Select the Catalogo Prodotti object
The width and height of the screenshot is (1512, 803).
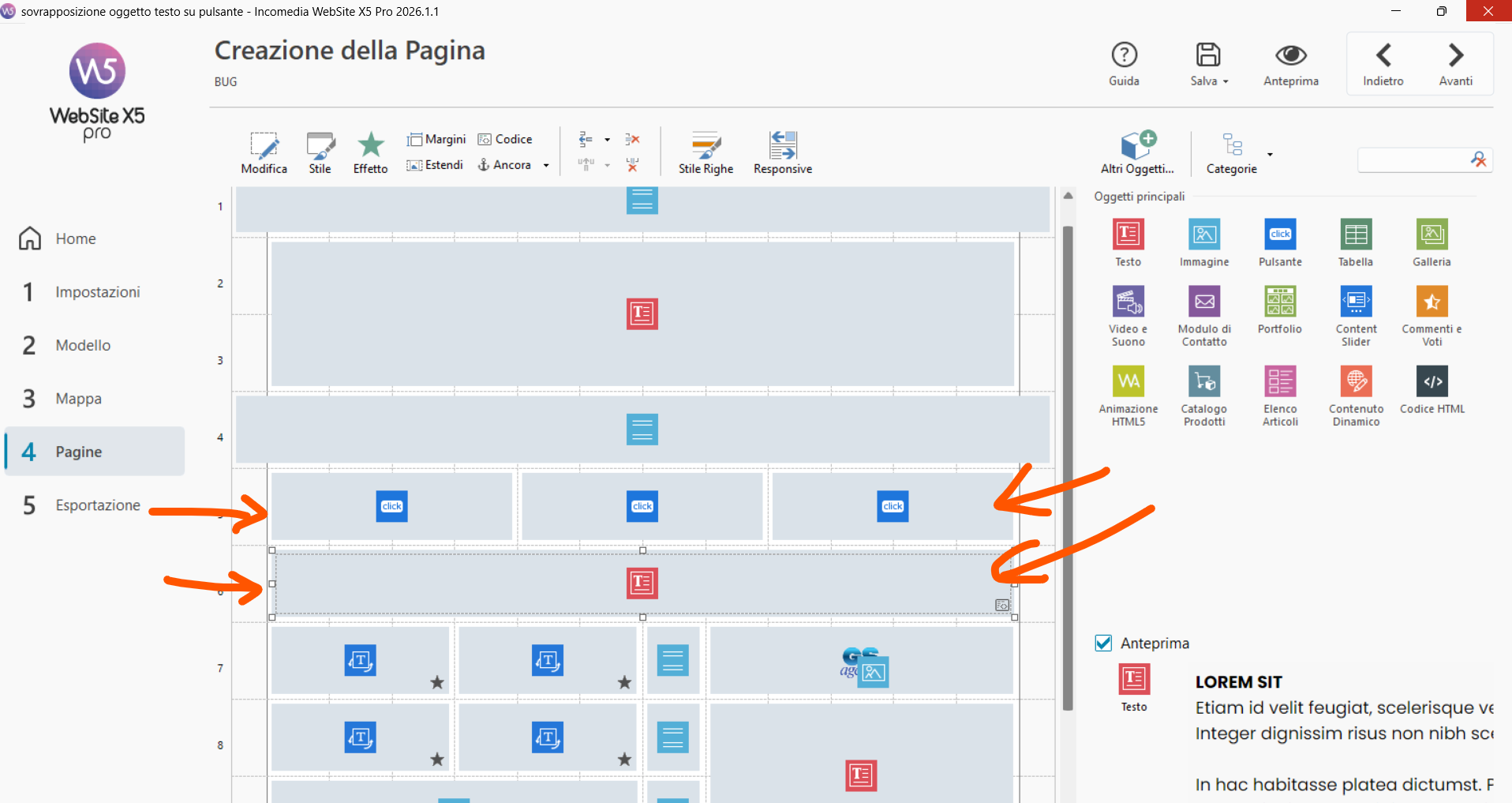pos(1203,382)
